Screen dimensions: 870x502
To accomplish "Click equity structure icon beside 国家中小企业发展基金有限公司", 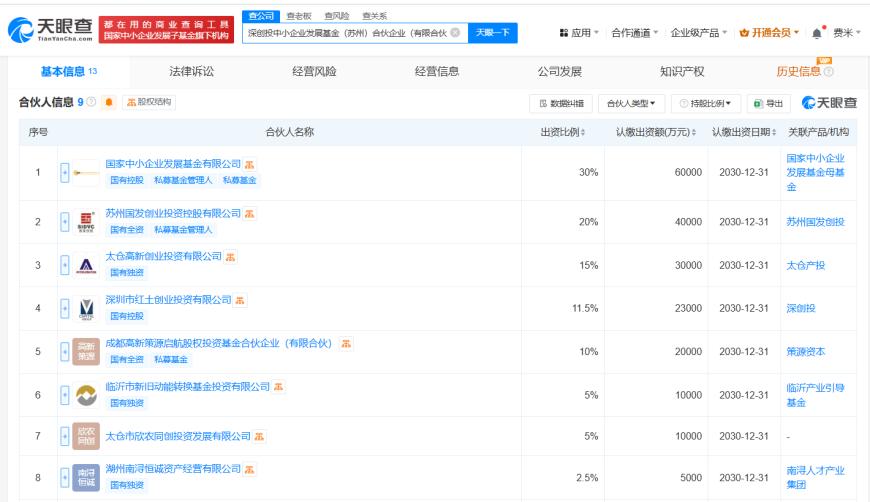I will coord(250,164).
